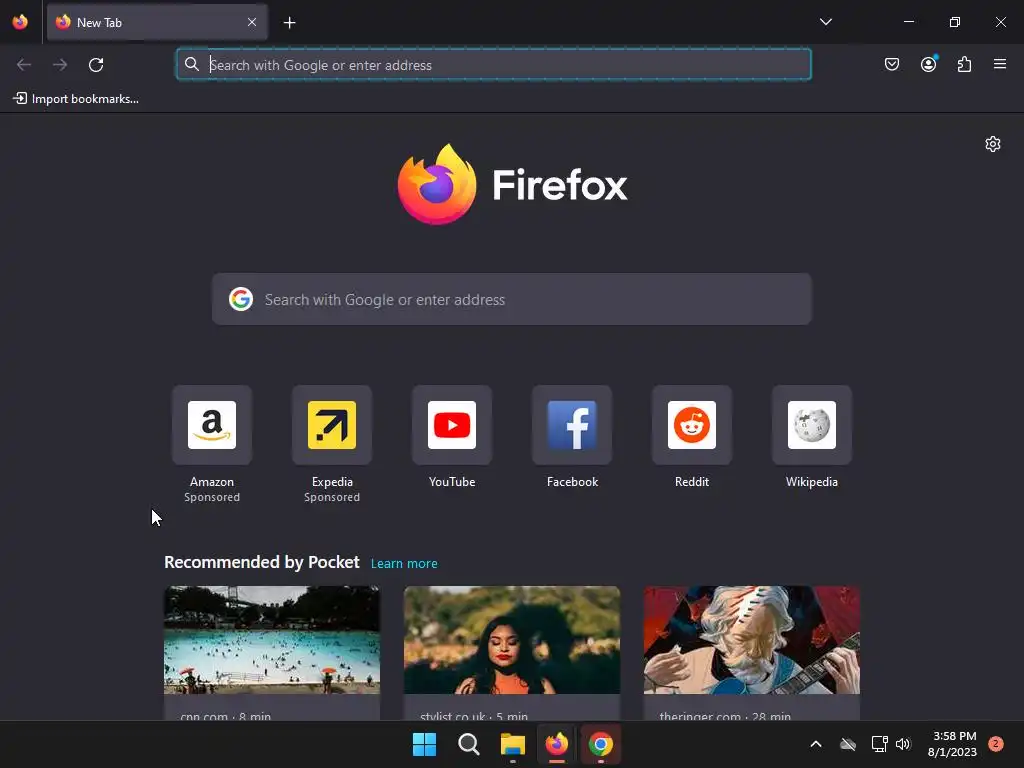Open Extensions puzzle icon

click(x=964, y=64)
